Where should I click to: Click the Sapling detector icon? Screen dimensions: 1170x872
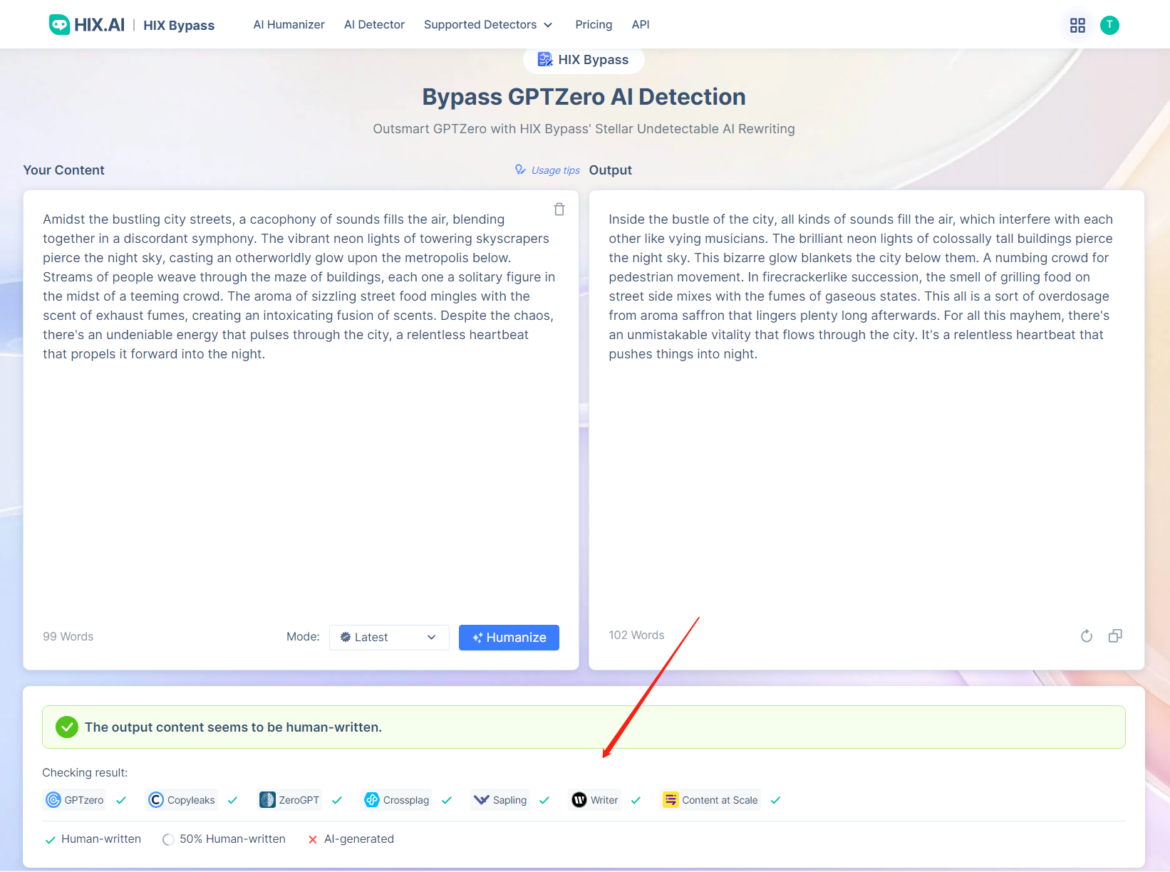pyautogui.click(x=481, y=800)
